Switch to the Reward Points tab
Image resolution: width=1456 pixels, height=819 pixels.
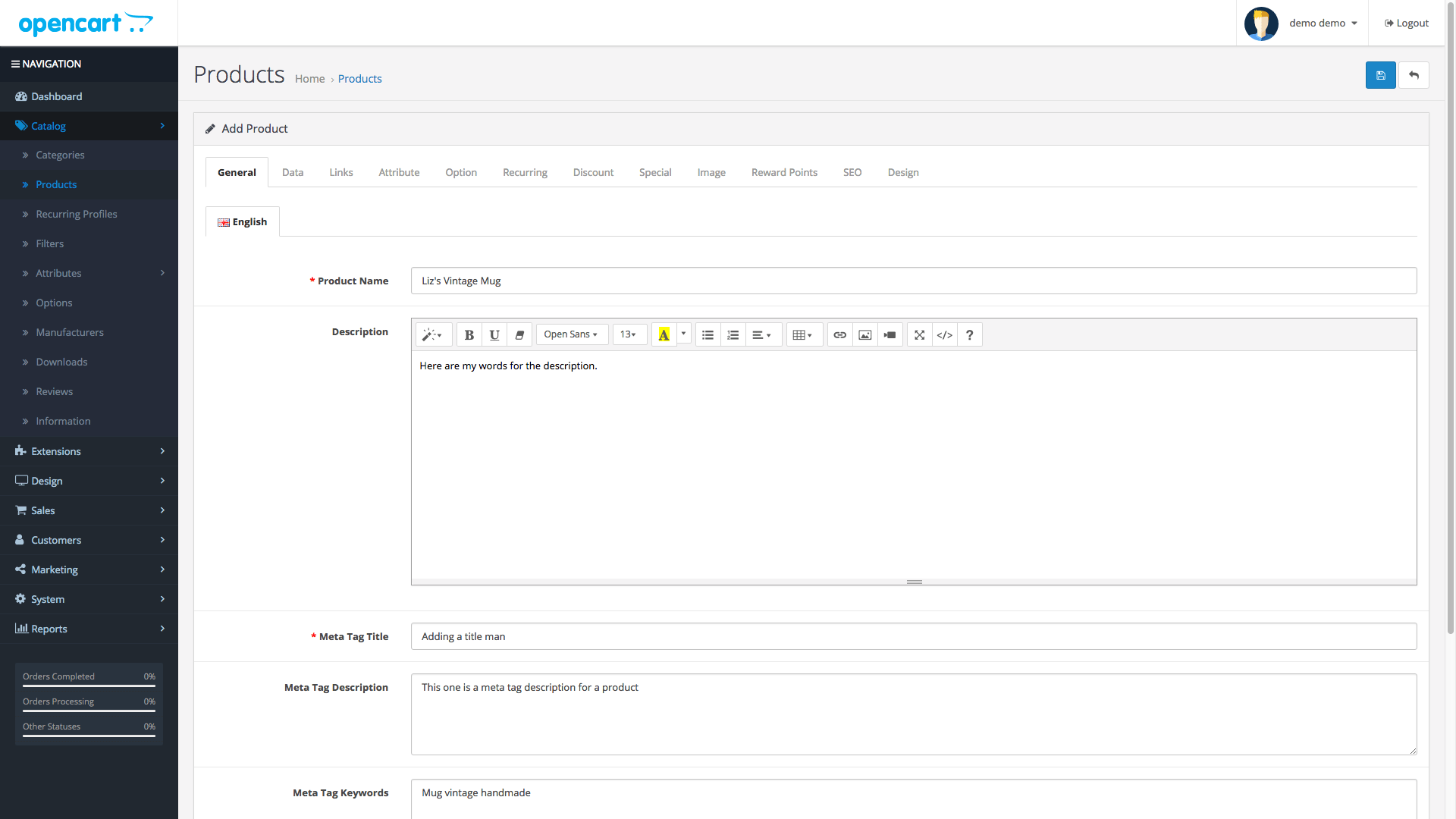click(x=784, y=172)
